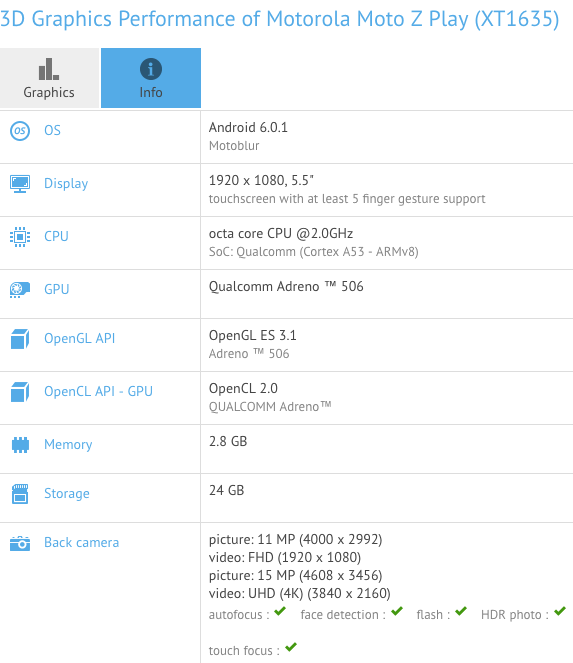Click the flash green checkmark
Image resolution: width=573 pixels, height=663 pixels.
coord(461,611)
